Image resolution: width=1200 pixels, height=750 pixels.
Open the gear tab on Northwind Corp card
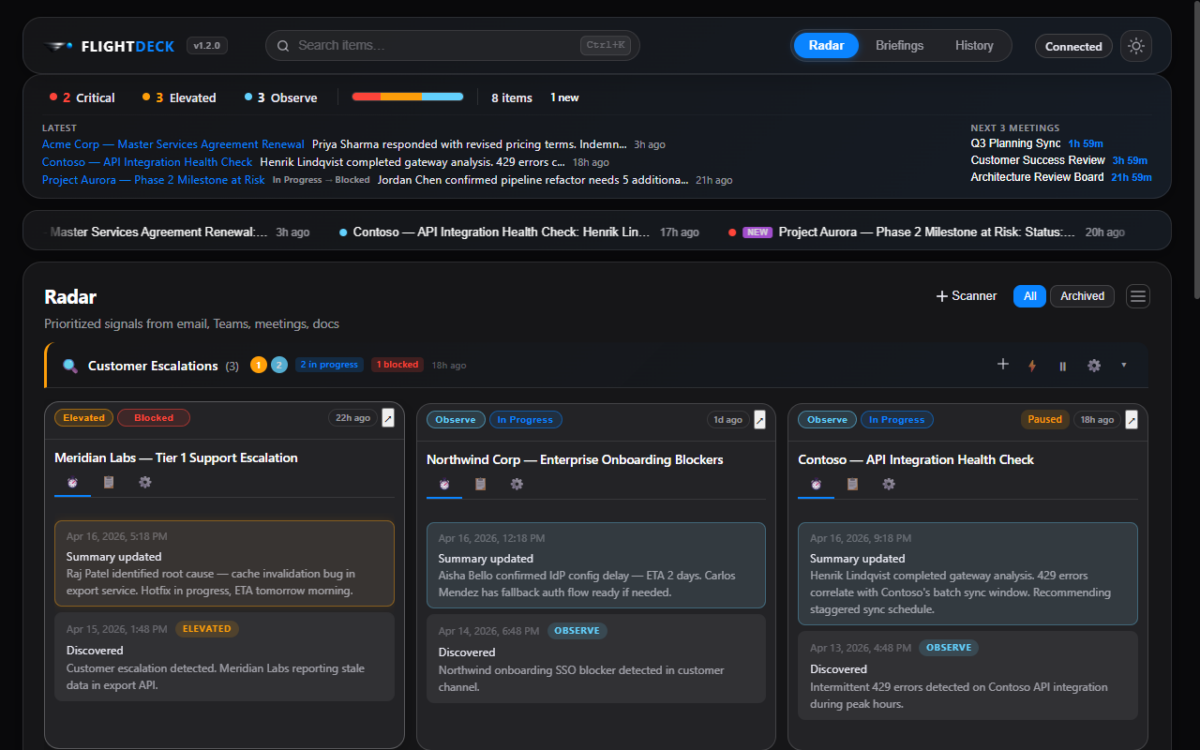(517, 484)
